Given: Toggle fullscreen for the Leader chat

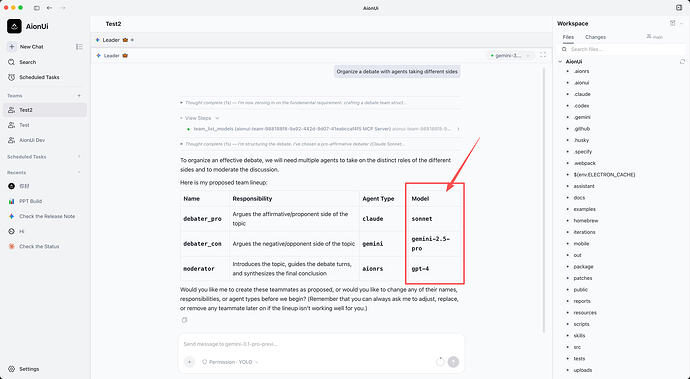Looking at the screenshot, I should pos(543,55).
